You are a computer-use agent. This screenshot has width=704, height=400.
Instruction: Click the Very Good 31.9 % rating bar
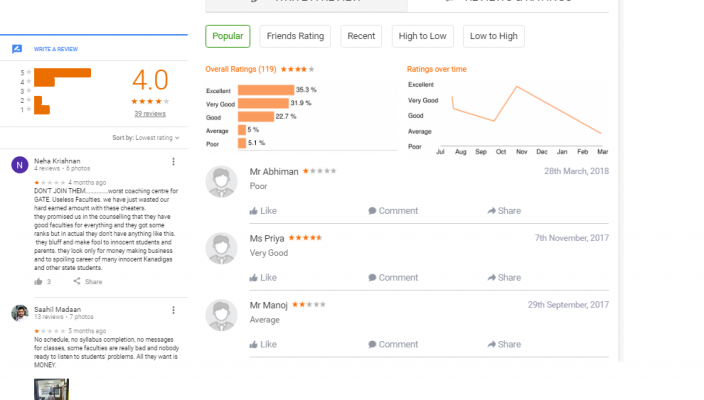click(x=263, y=103)
